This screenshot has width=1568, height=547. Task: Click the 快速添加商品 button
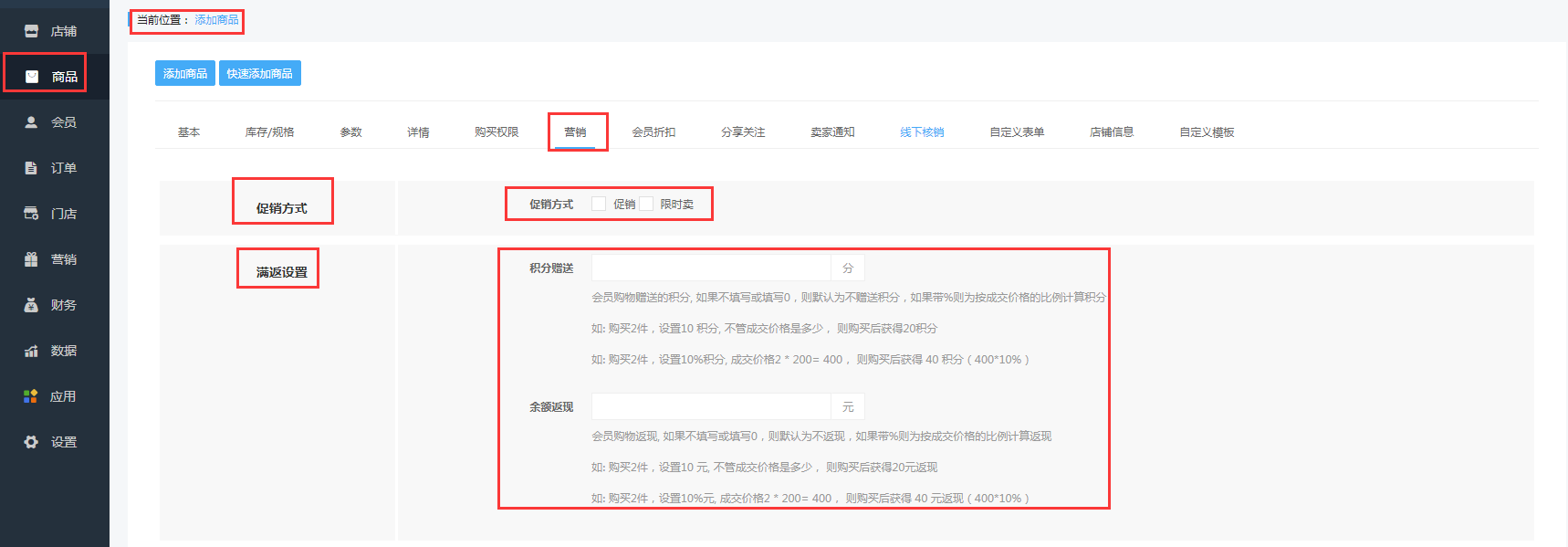[260, 73]
